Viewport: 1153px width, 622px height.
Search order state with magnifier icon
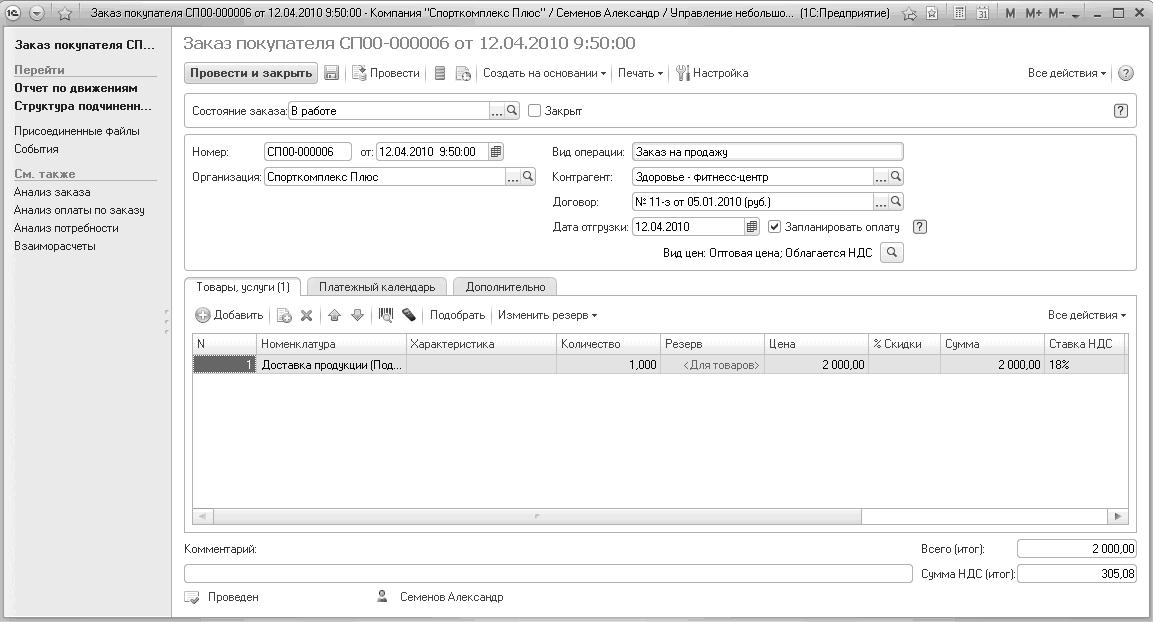[x=513, y=110]
